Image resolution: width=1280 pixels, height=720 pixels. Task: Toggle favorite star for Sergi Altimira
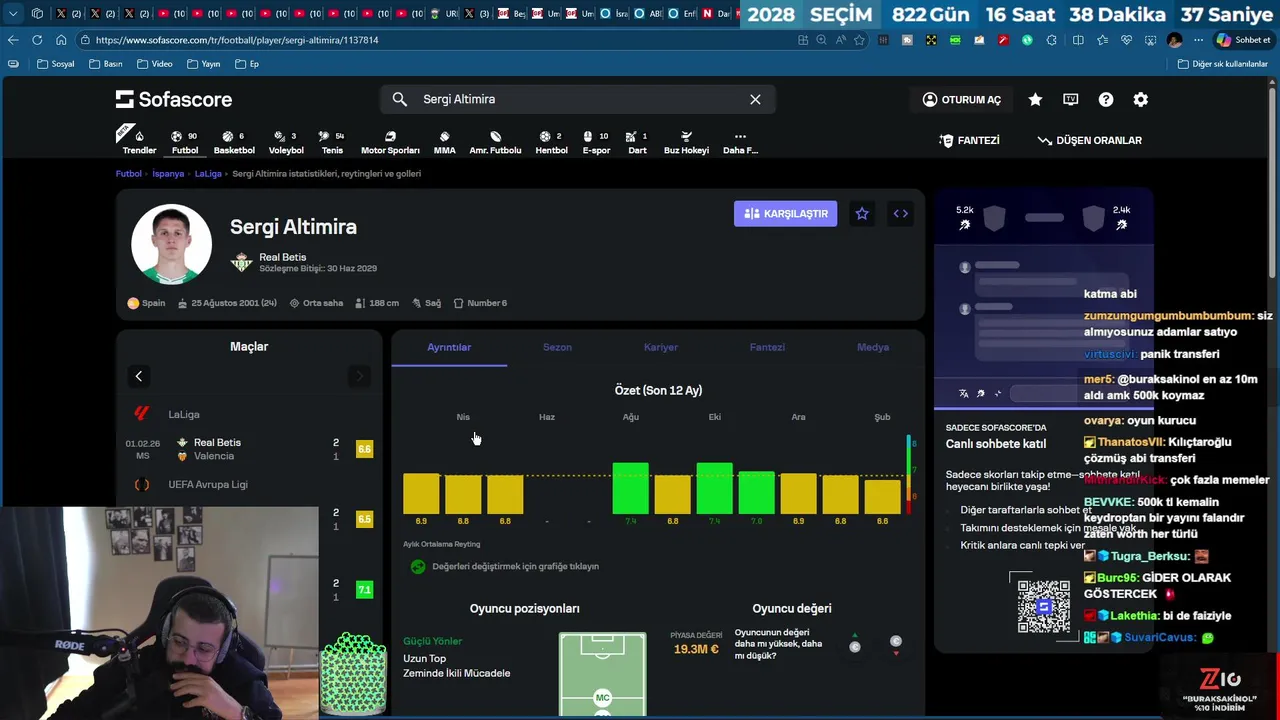pyautogui.click(x=862, y=213)
